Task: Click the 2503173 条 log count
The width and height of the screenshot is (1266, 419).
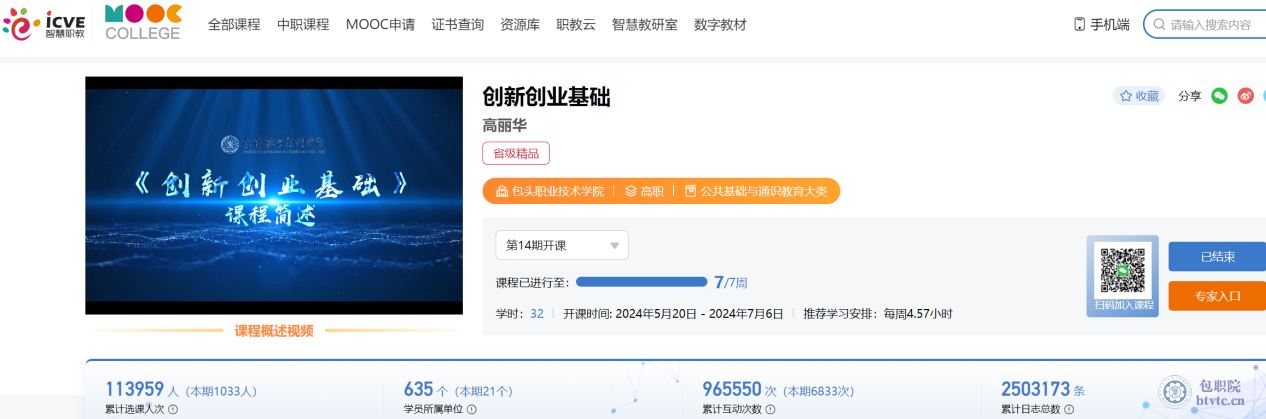Action: [x=1043, y=390]
